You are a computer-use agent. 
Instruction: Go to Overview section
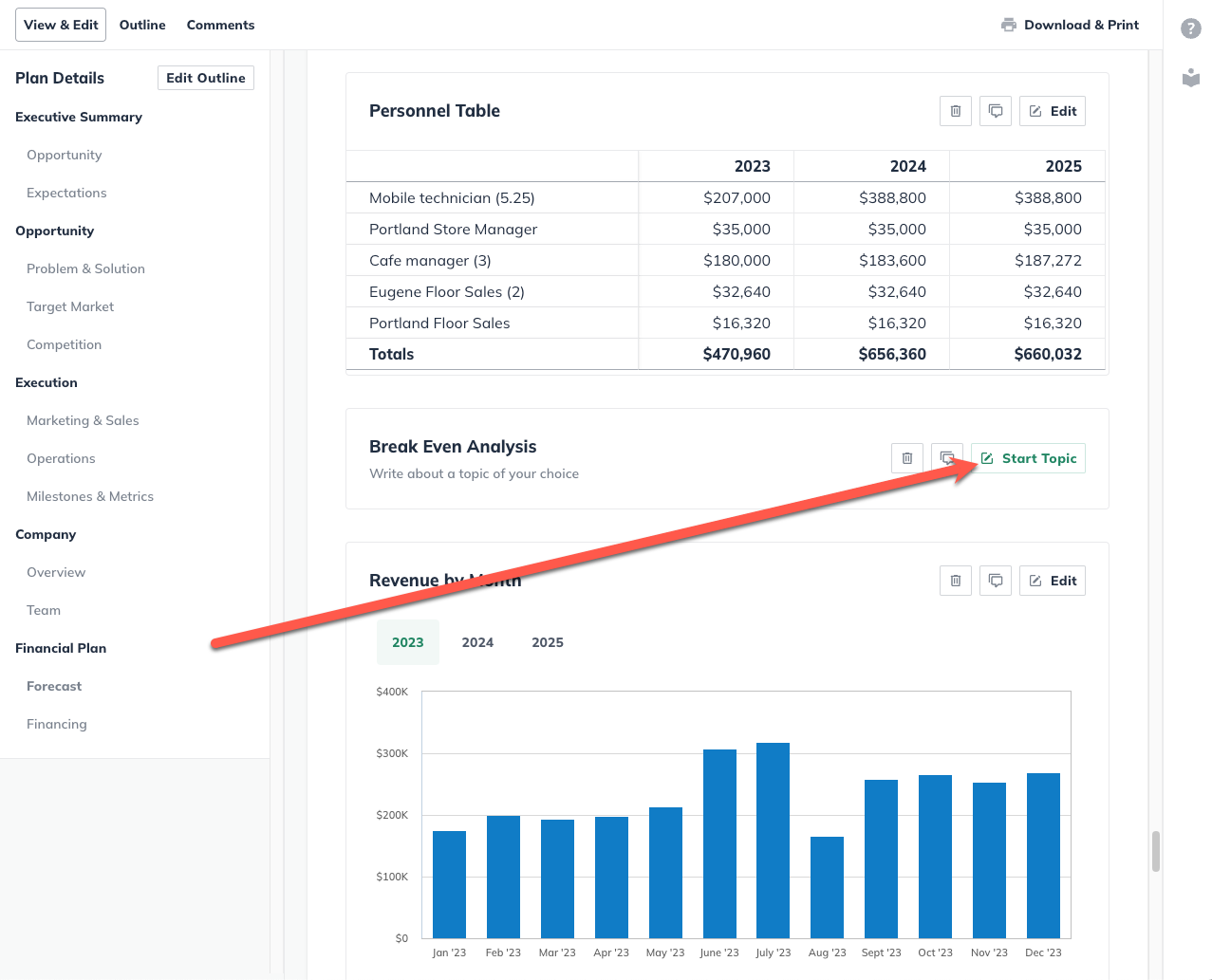[56, 572]
